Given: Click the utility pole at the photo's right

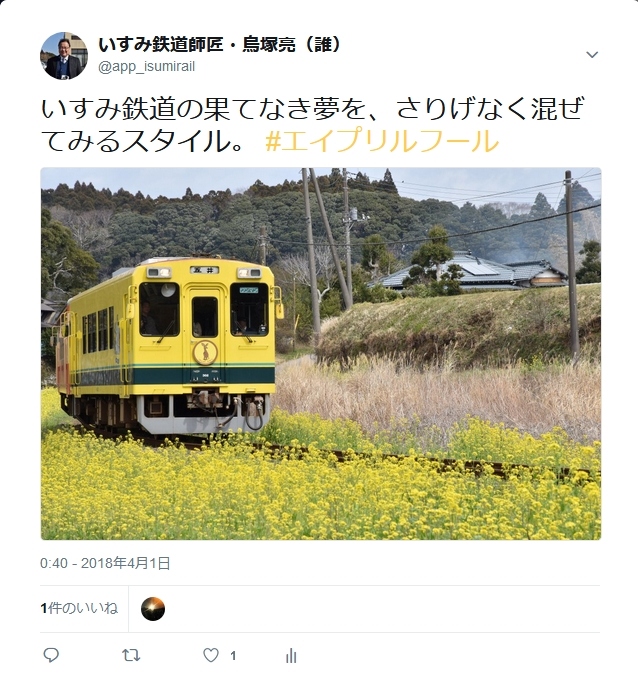Looking at the screenshot, I should coord(571,265).
